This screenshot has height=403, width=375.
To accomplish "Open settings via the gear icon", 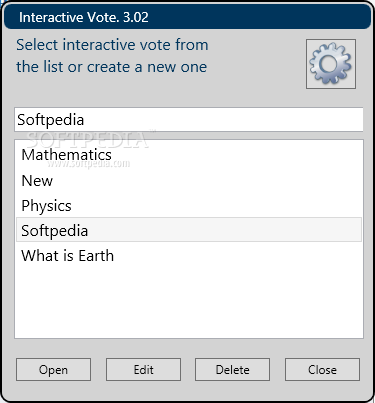I will tap(331, 64).
